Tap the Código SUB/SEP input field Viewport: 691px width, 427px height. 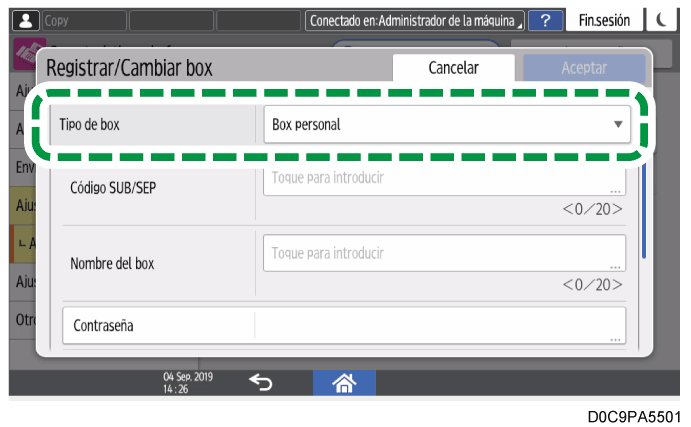point(440,180)
